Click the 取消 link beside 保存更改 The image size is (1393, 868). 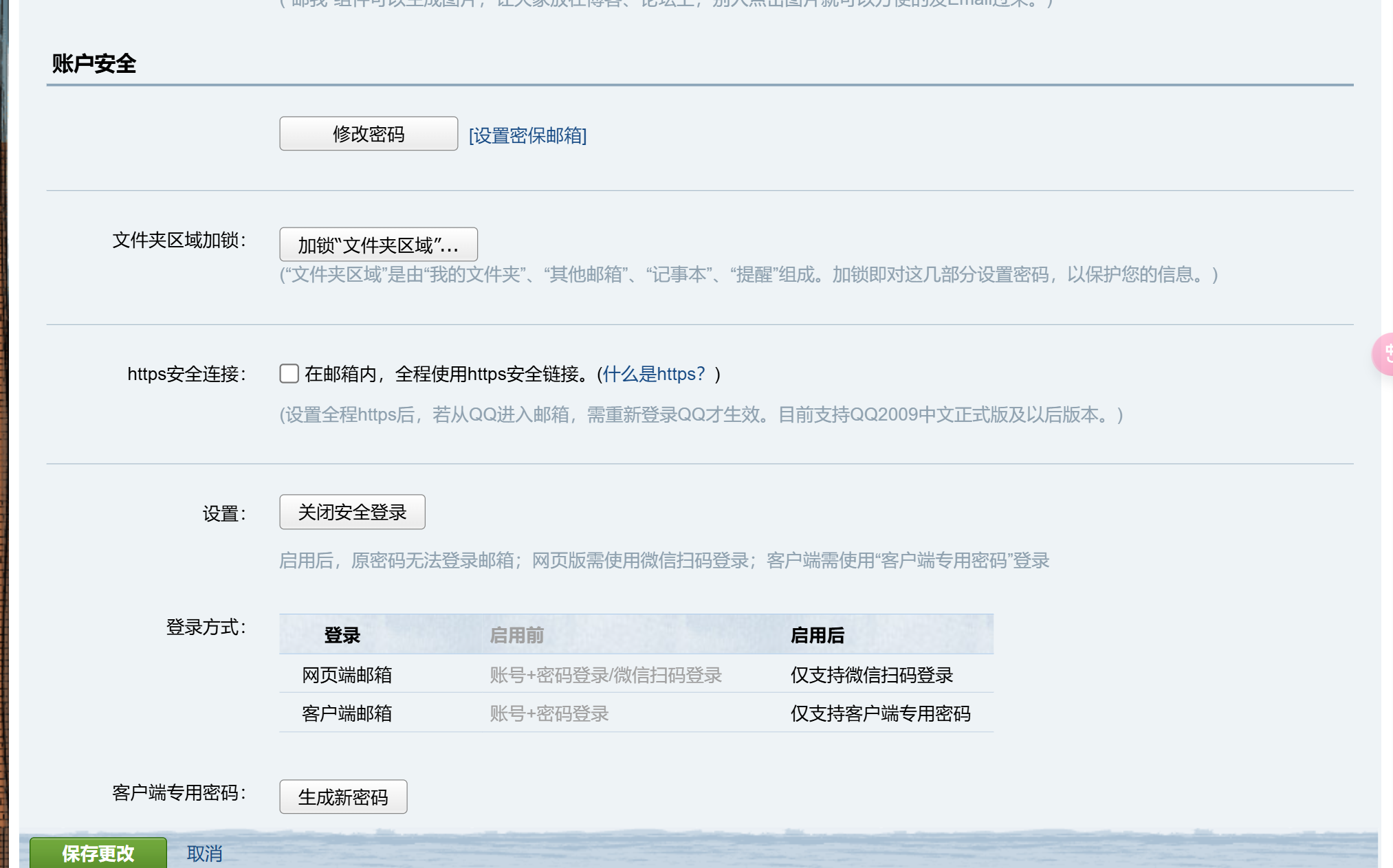(x=204, y=854)
